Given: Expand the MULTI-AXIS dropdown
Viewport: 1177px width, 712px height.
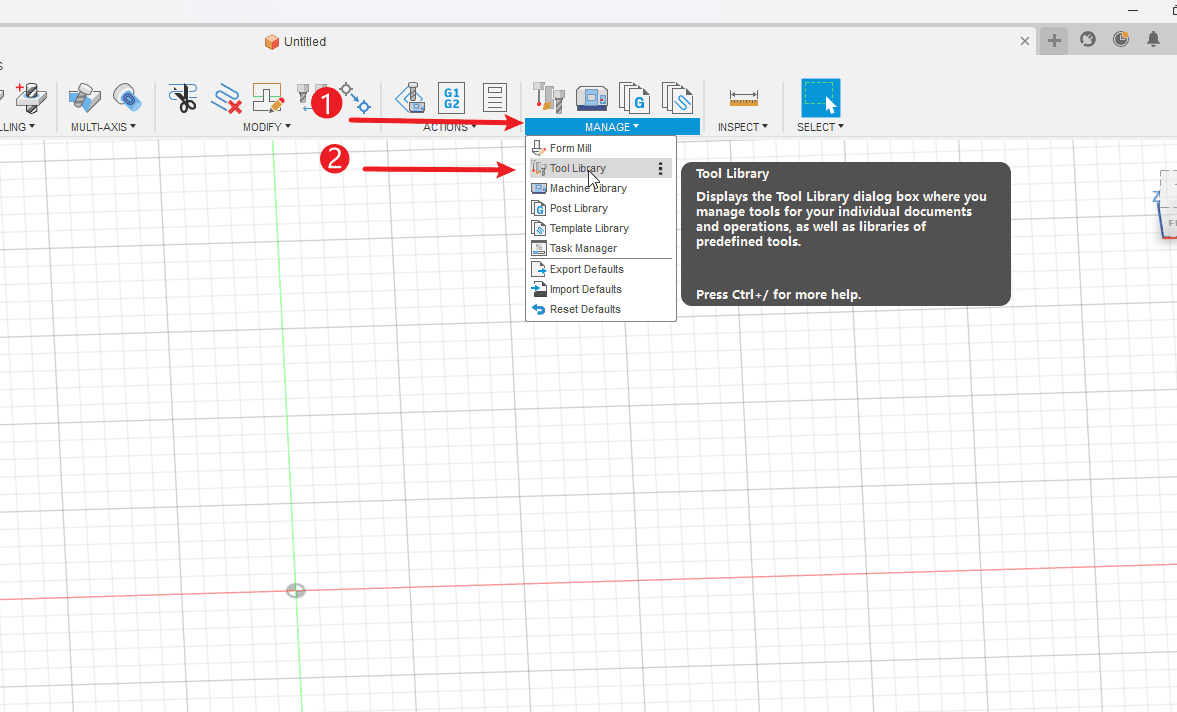Looking at the screenshot, I should click(103, 127).
